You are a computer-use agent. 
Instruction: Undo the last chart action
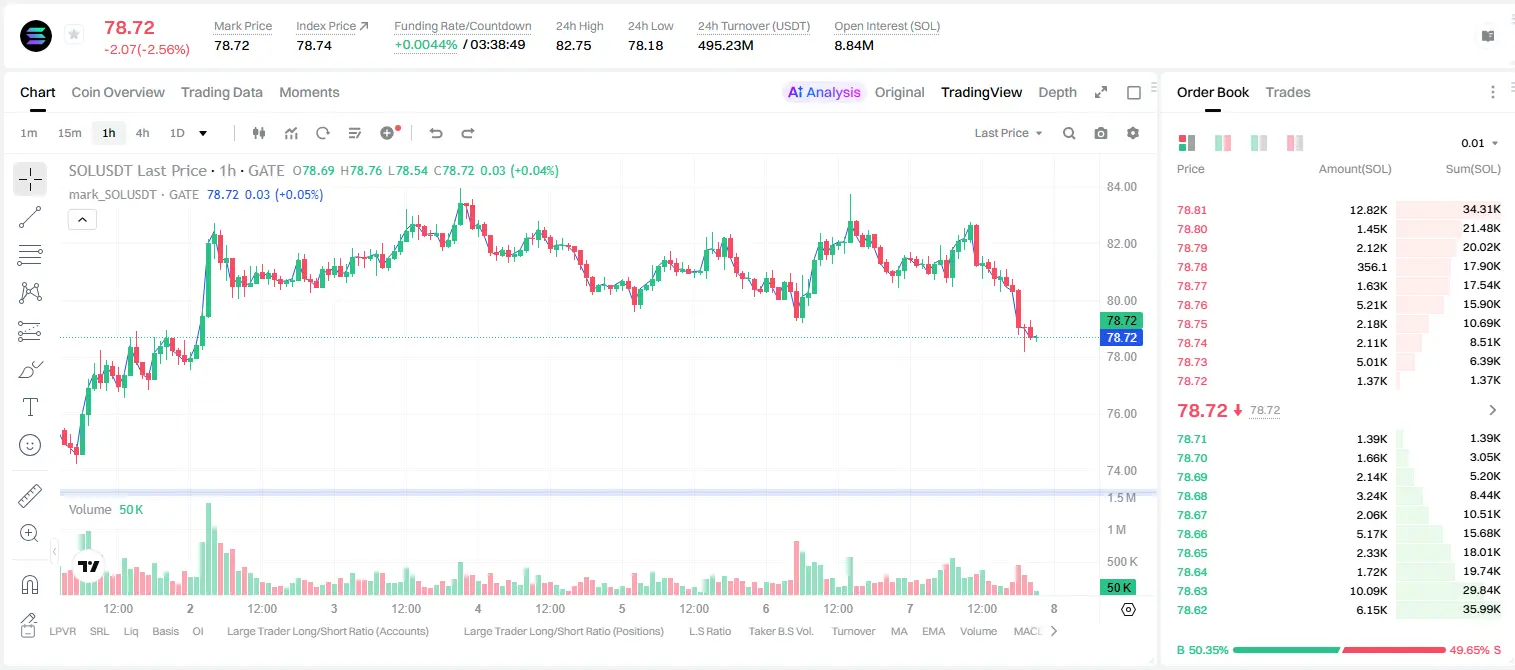pyautogui.click(x=435, y=133)
